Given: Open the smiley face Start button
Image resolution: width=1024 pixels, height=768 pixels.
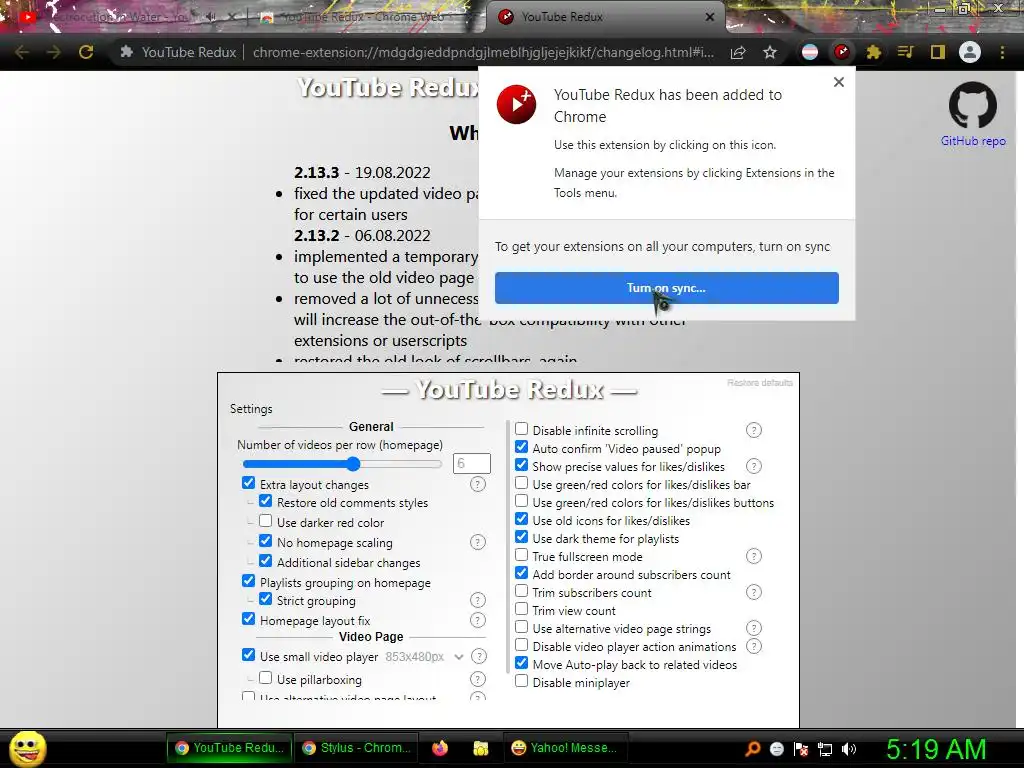Looking at the screenshot, I should pos(27,748).
